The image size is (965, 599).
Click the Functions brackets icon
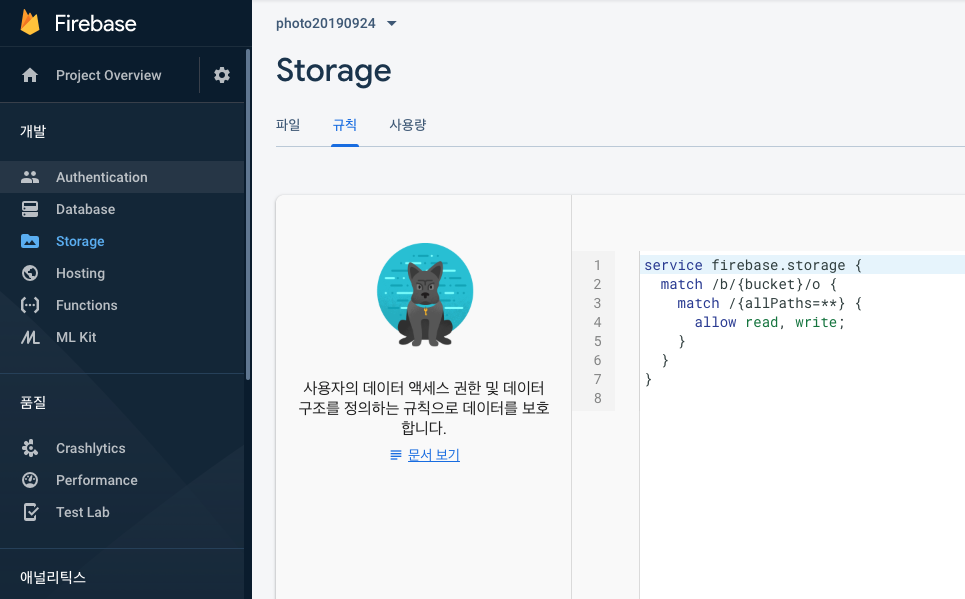pyautogui.click(x=30, y=305)
